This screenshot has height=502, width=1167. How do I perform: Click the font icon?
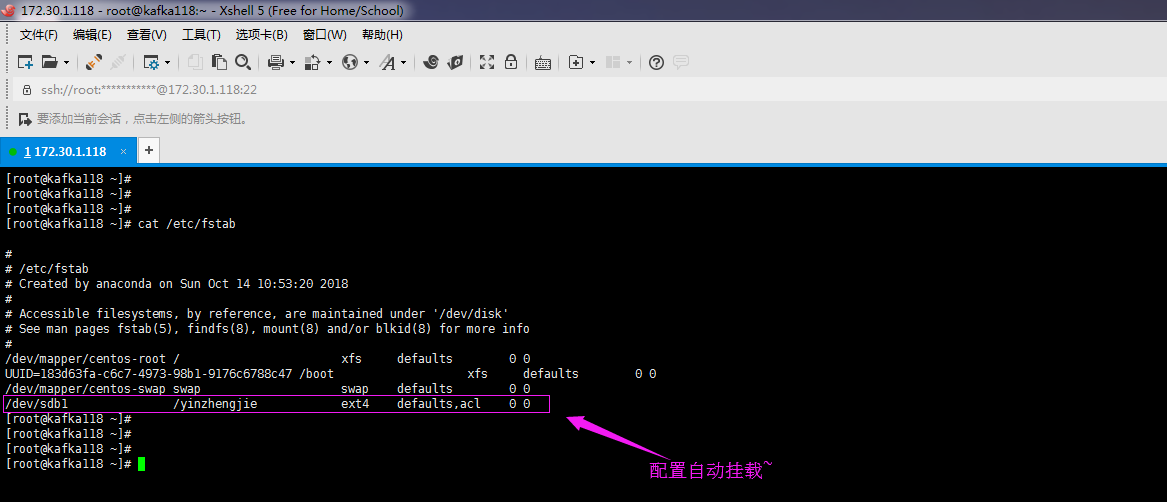388,63
